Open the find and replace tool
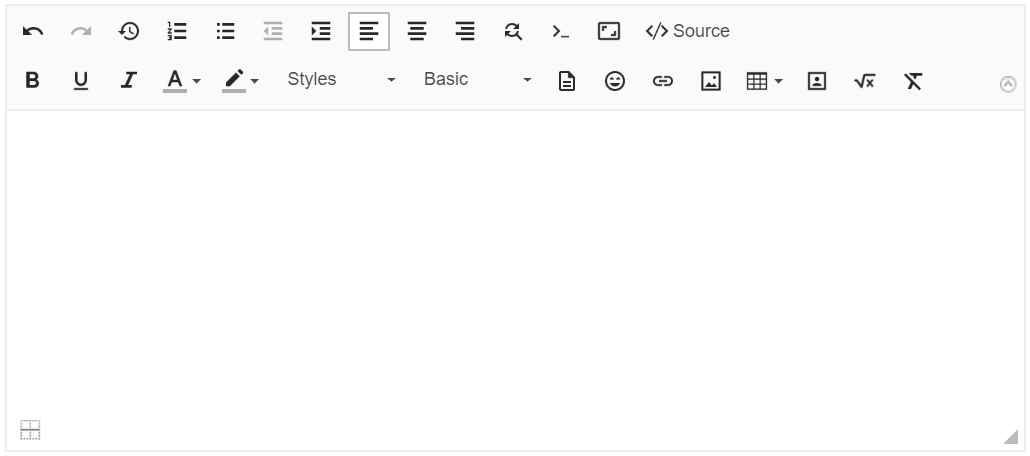Viewport: 1030px width, 456px height. pyautogui.click(x=513, y=32)
